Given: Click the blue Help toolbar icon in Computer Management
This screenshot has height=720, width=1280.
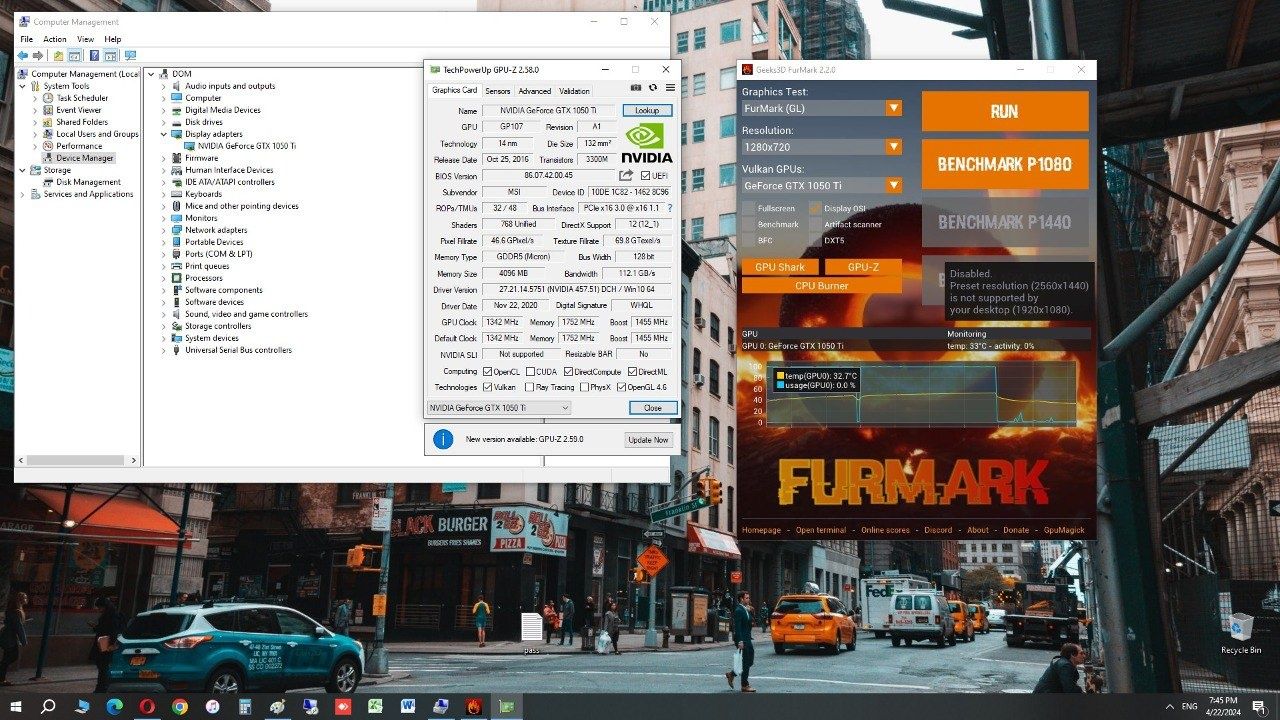Looking at the screenshot, I should pyautogui.click(x=95, y=55).
